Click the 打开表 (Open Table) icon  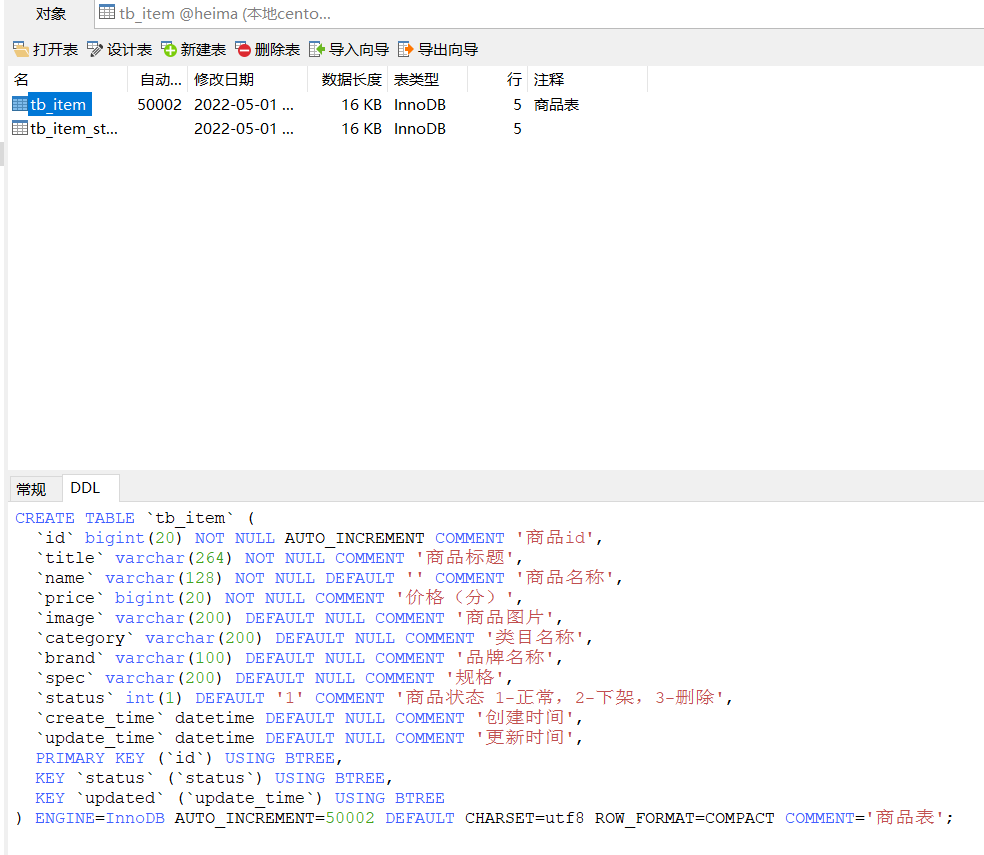pyautogui.click(x=21, y=49)
